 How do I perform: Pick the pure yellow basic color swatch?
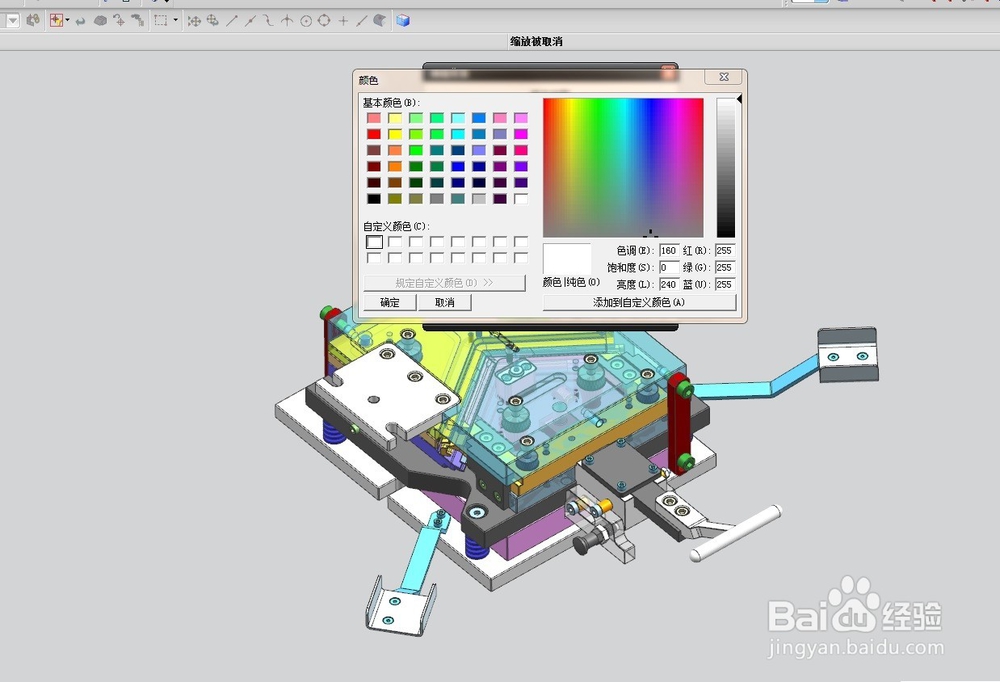(395, 134)
